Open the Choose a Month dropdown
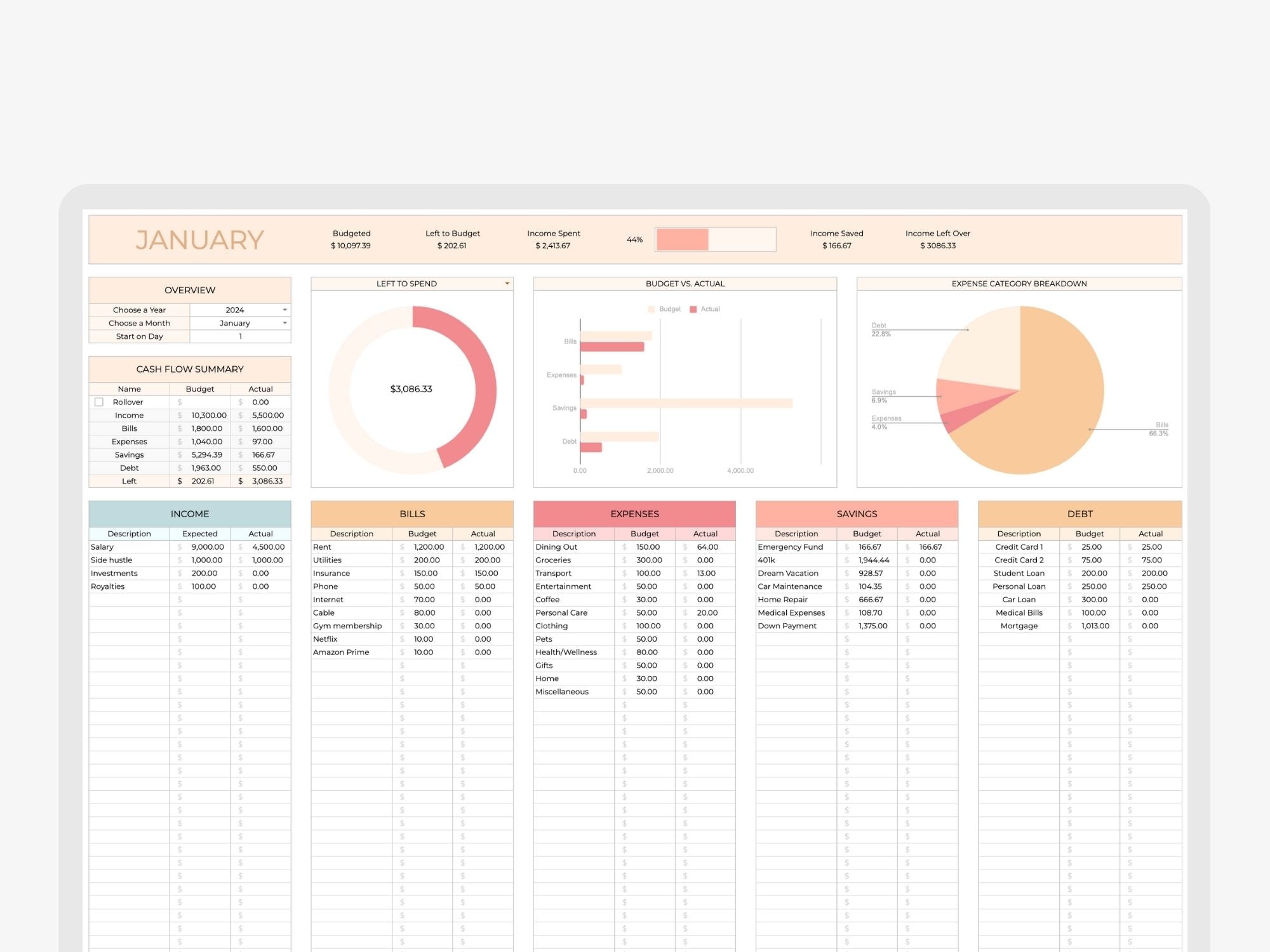 coord(284,323)
